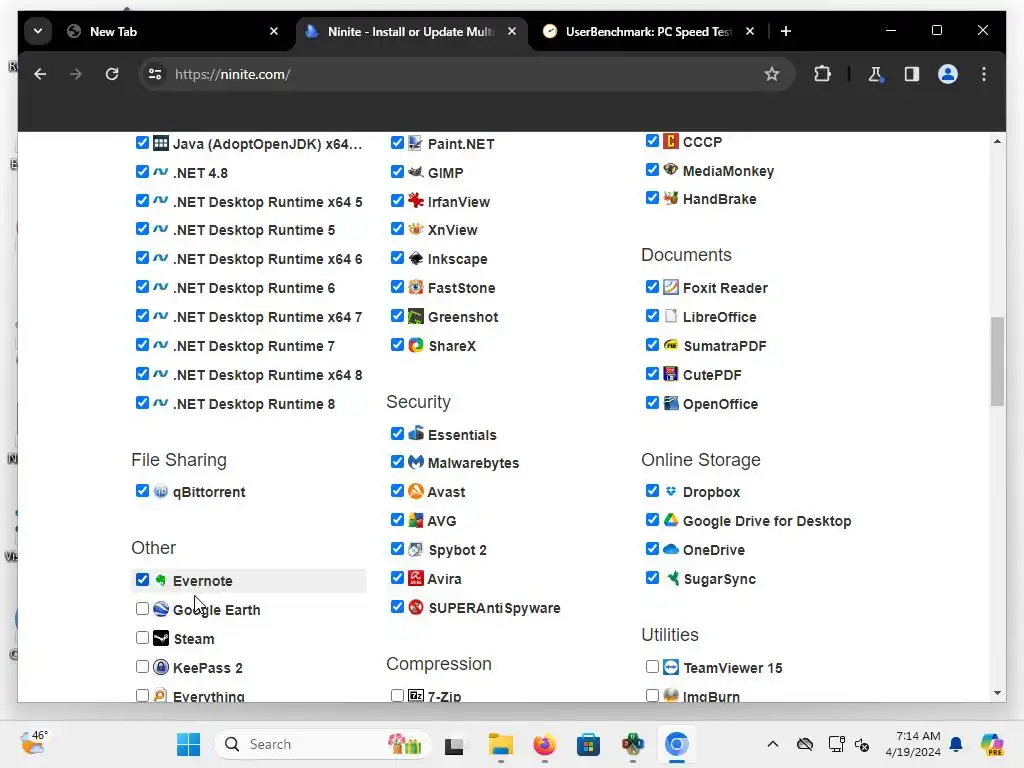Check the KeePass 2 checkbox
1024x768 pixels.
click(142, 666)
